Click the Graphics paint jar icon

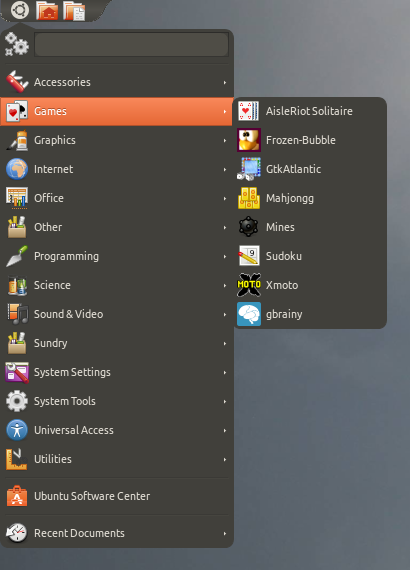(17, 140)
